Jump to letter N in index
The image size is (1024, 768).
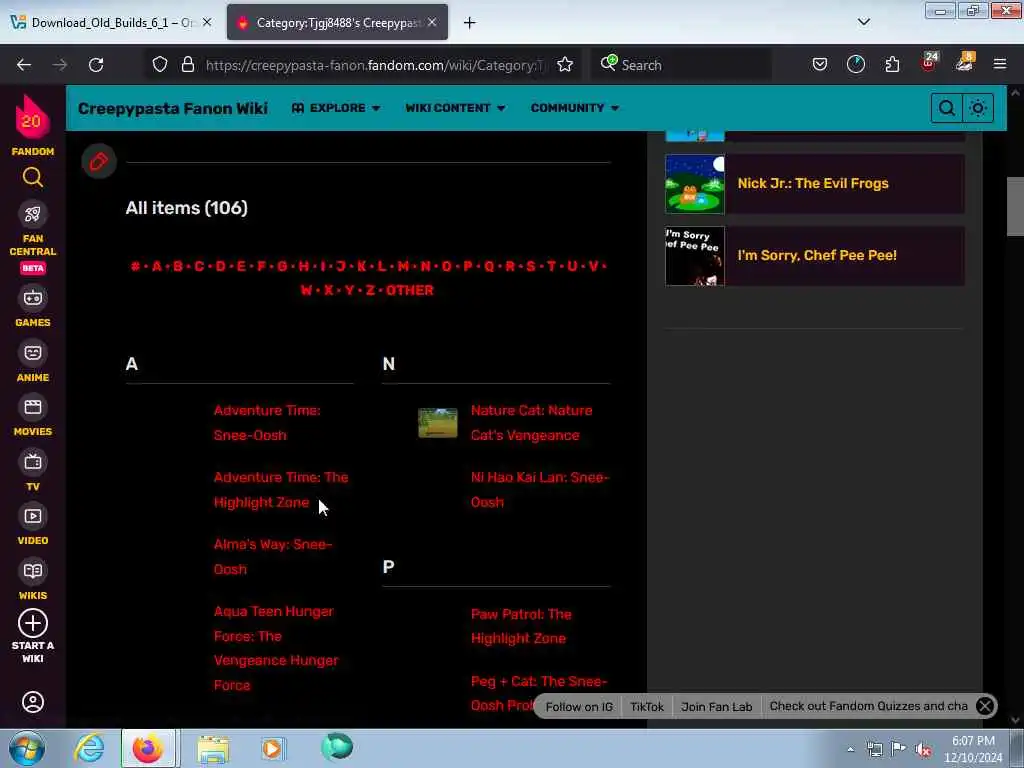point(425,266)
